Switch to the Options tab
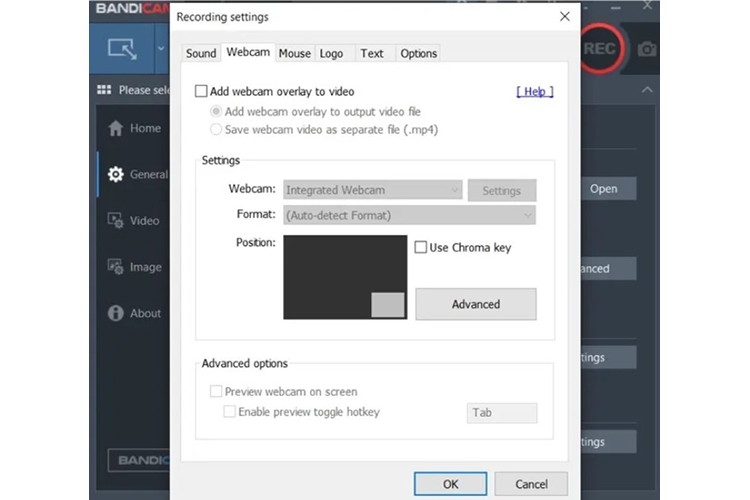This screenshot has height=500, width=750. pos(419,53)
